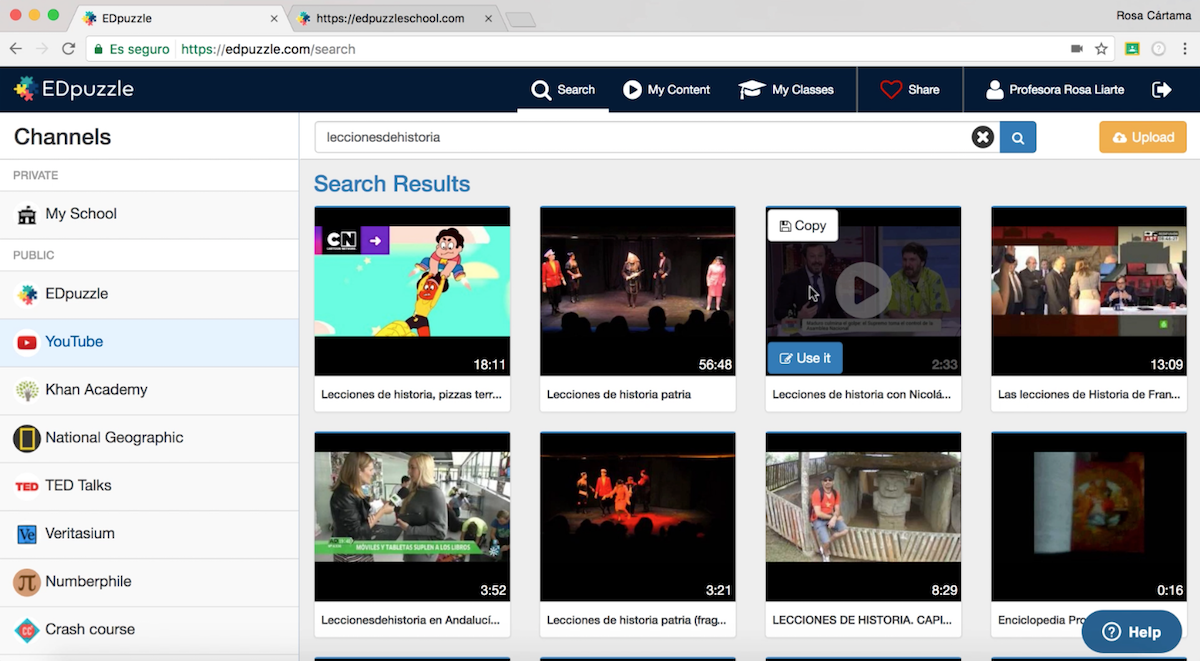Click the blue magnifier search button
Screen dimensions: 1200x661
[1018, 138]
